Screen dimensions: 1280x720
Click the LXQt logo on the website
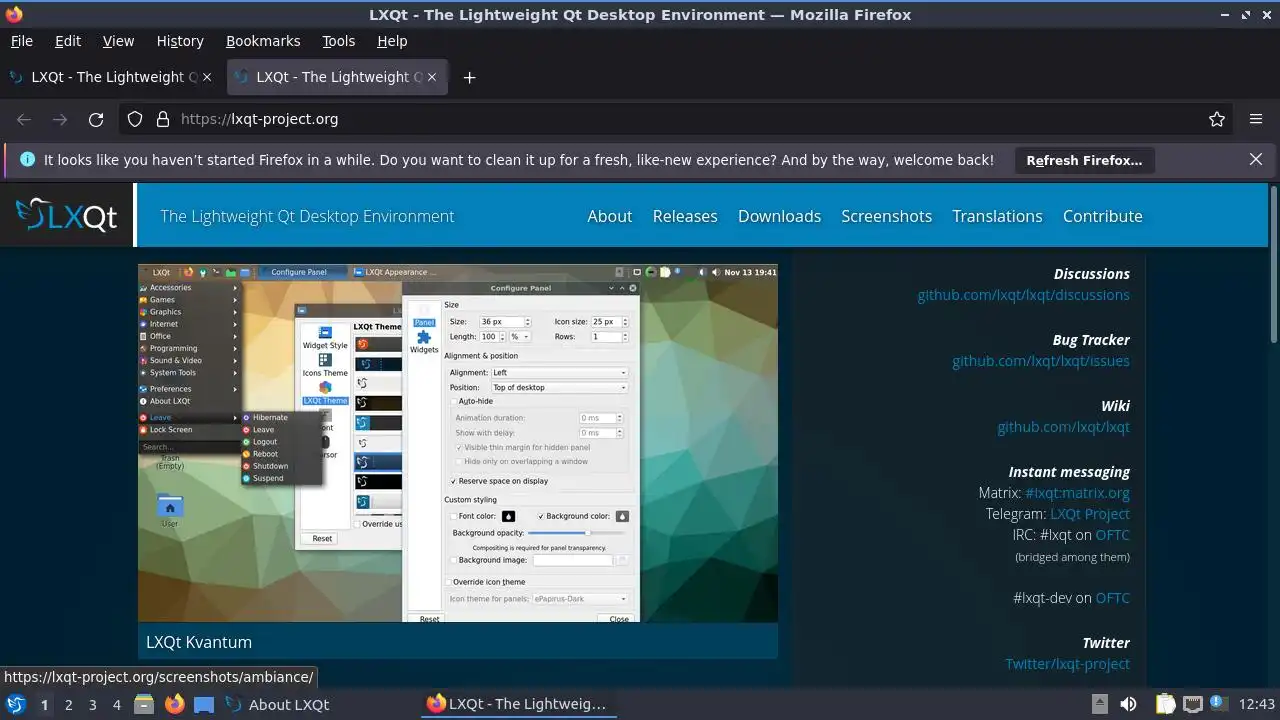pyautogui.click(x=67, y=215)
